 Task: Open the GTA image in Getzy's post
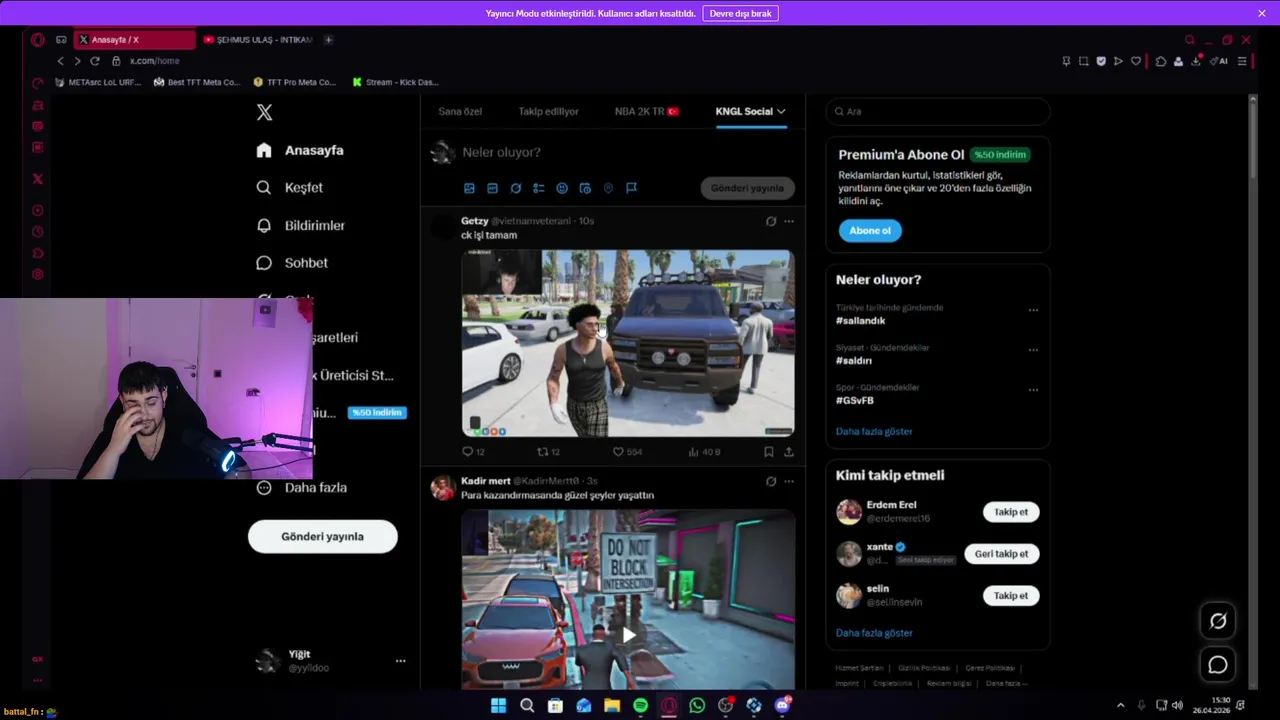pyautogui.click(x=628, y=343)
